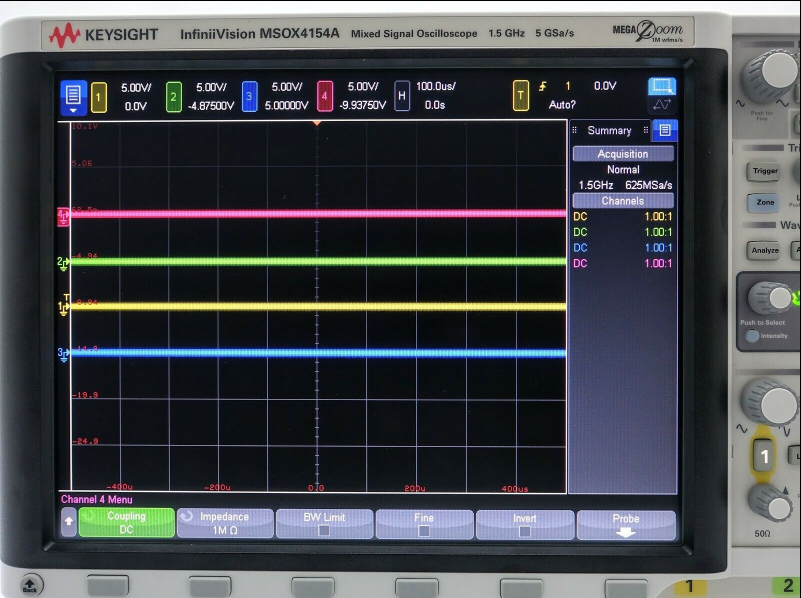Viewport: 801px width, 598px height.
Task: Open the Coupling DC softkey
Action: (x=126, y=523)
